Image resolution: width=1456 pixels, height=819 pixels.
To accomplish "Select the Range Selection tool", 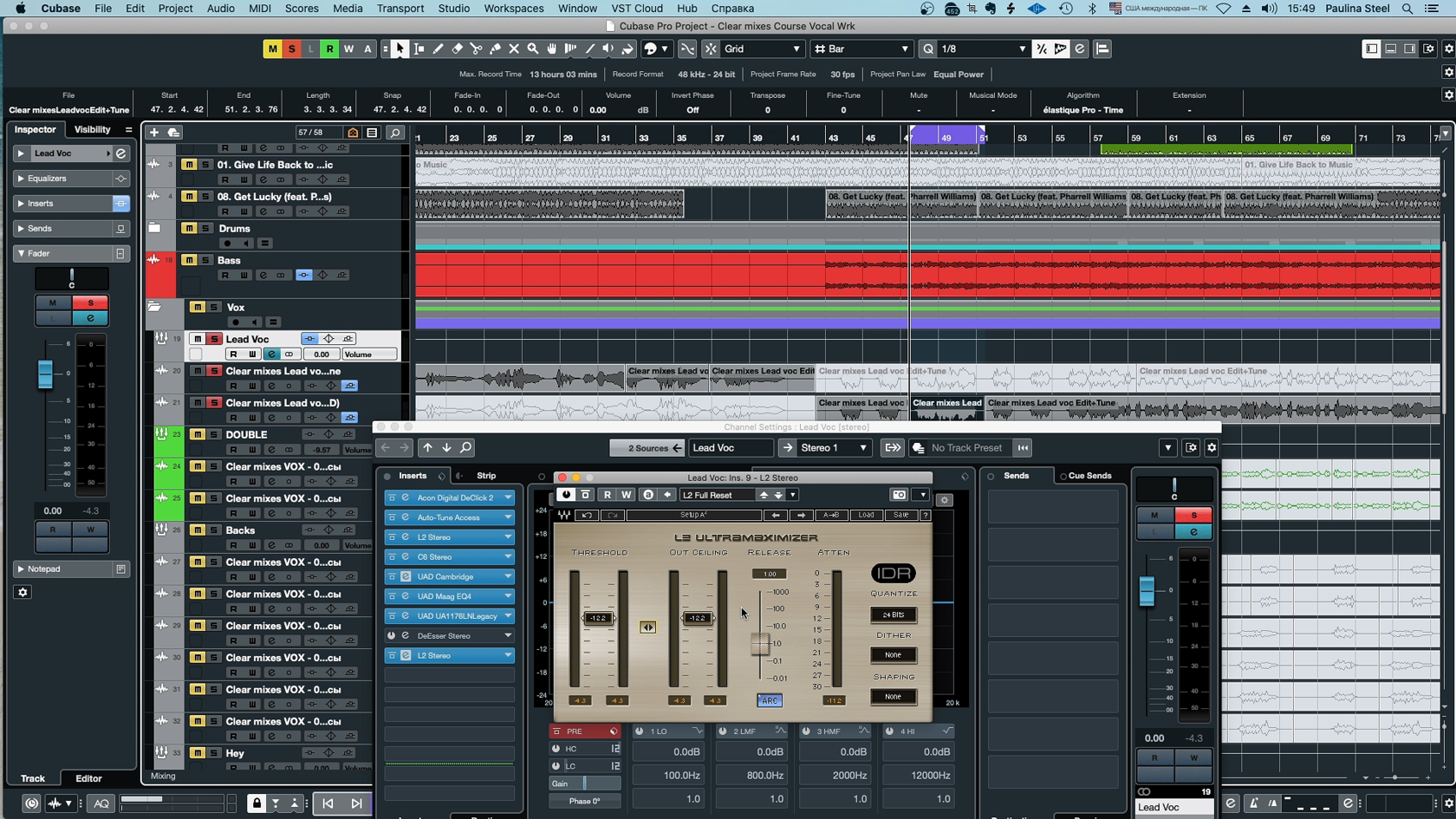I will point(419,49).
